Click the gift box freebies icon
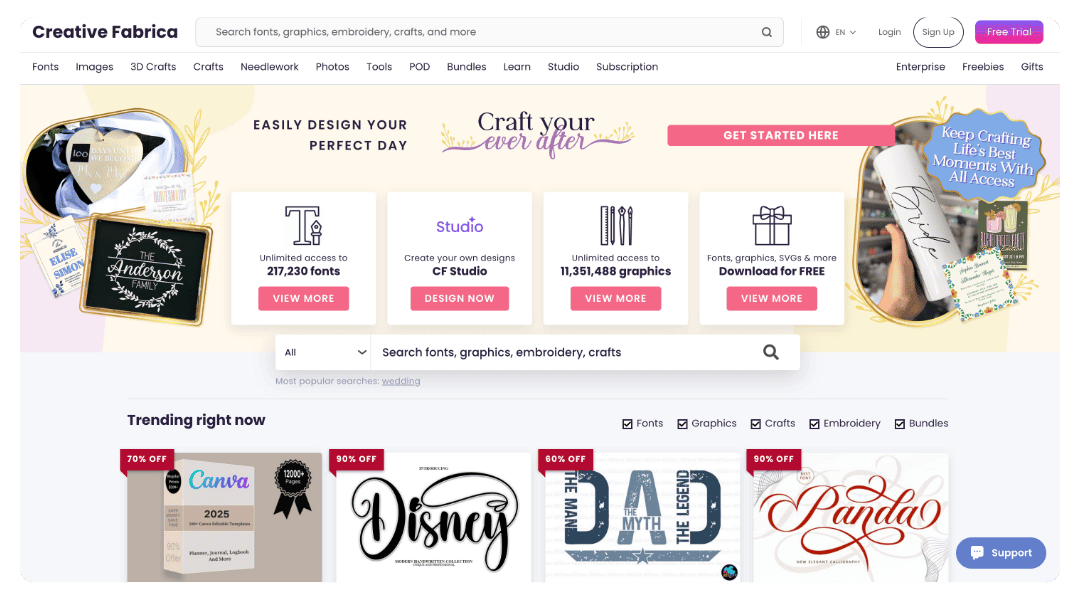The width and height of the screenshot is (1080, 600). click(x=771, y=225)
